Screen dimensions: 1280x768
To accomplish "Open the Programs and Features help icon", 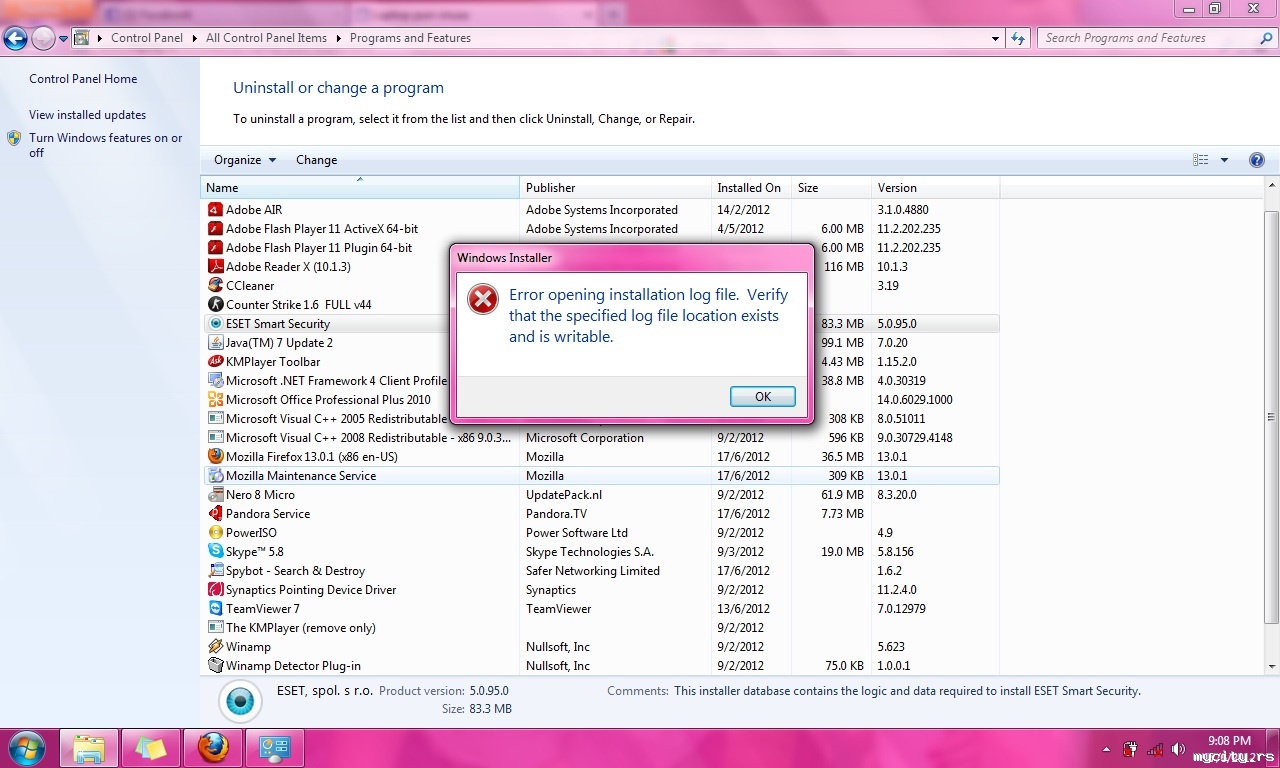I will pyautogui.click(x=1257, y=160).
